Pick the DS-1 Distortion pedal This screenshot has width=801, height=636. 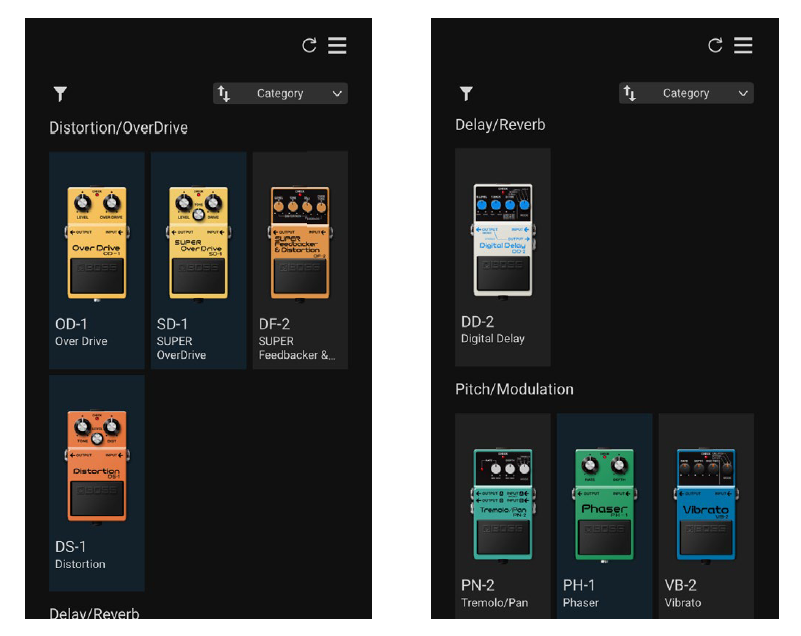tap(97, 483)
